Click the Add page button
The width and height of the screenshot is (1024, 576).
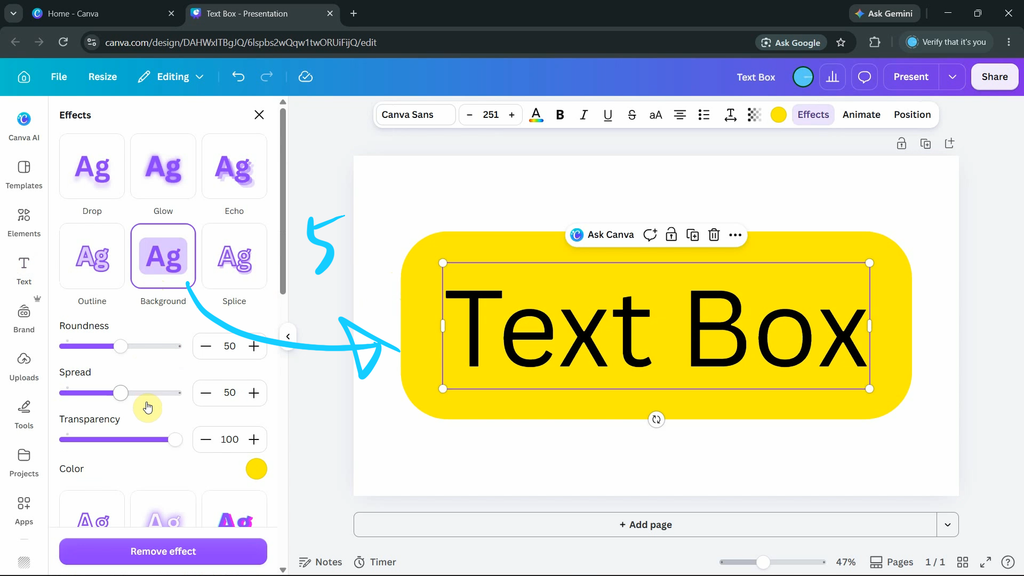[x=645, y=525]
